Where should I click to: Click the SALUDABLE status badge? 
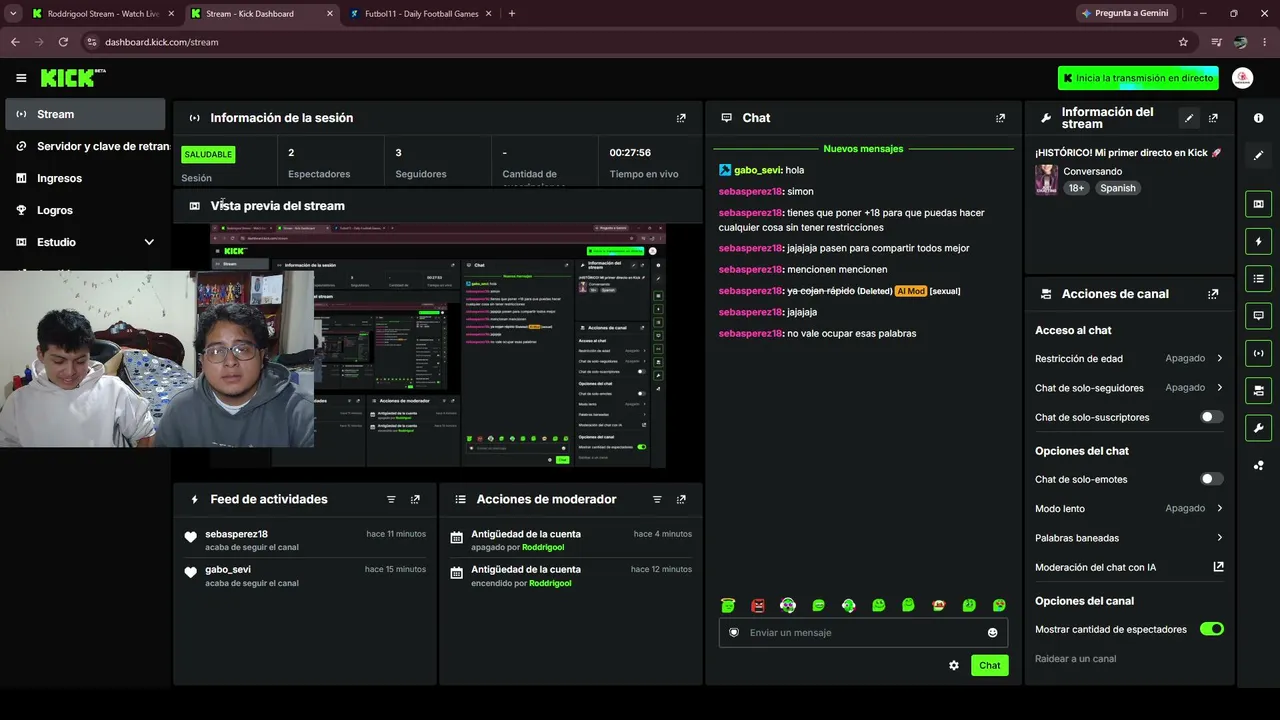pos(208,155)
